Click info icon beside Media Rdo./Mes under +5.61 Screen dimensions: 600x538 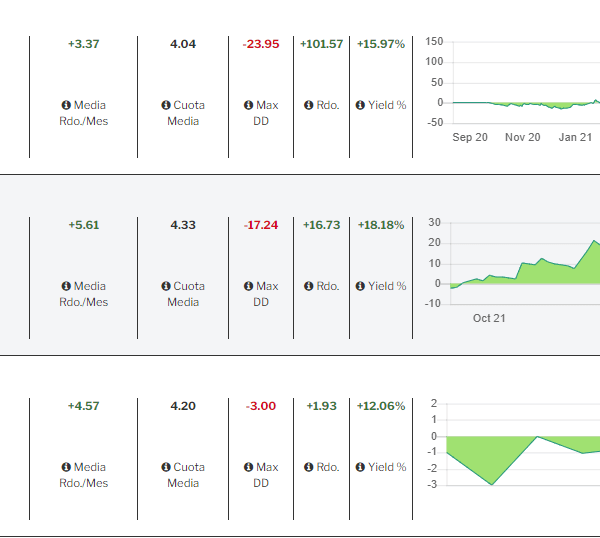66,286
